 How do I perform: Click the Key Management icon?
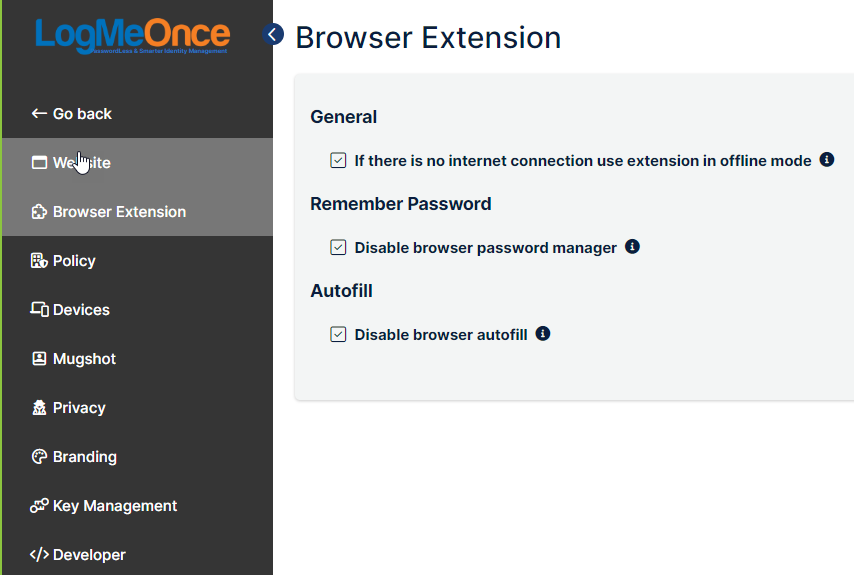point(39,505)
